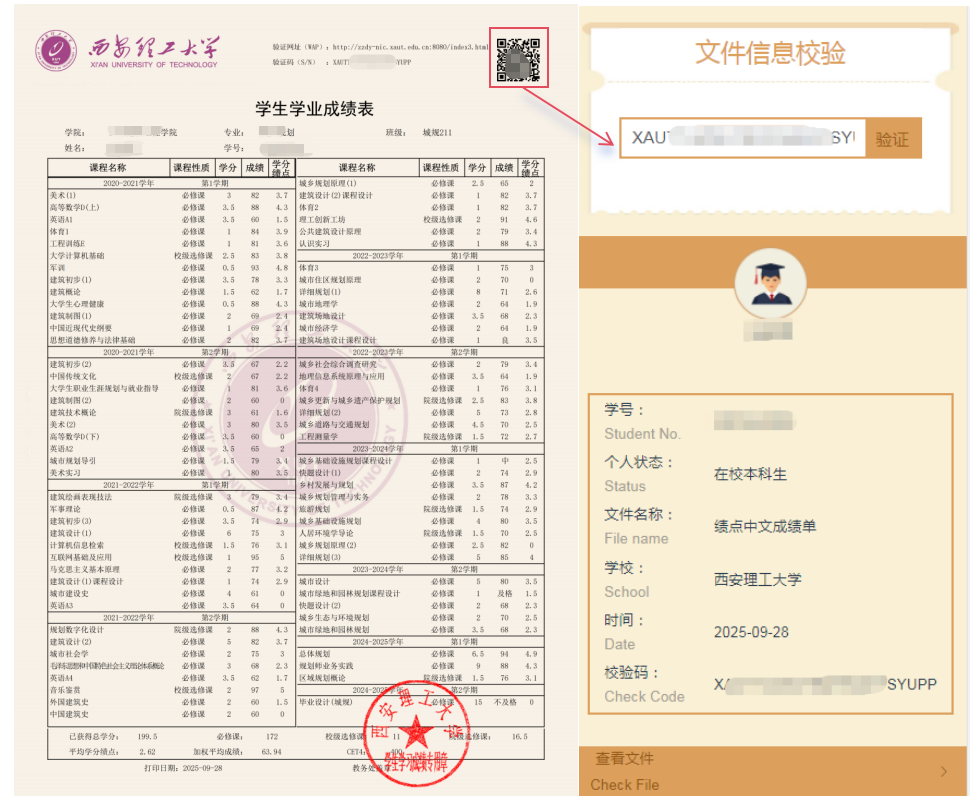The height and width of the screenshot is (796, 972).
Task: Click the date value 2025-09-28
Action: tap(750, 632)
